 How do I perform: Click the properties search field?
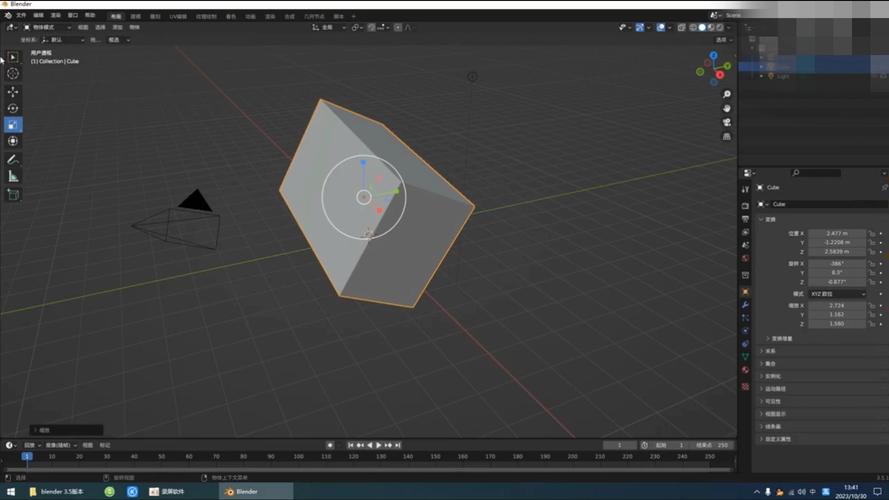point(816,173)
